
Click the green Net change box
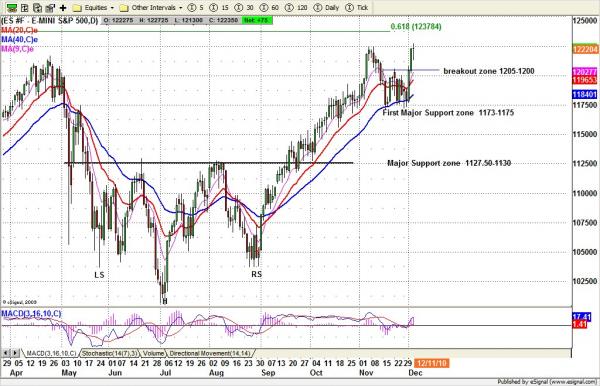[x=257, y=20]
